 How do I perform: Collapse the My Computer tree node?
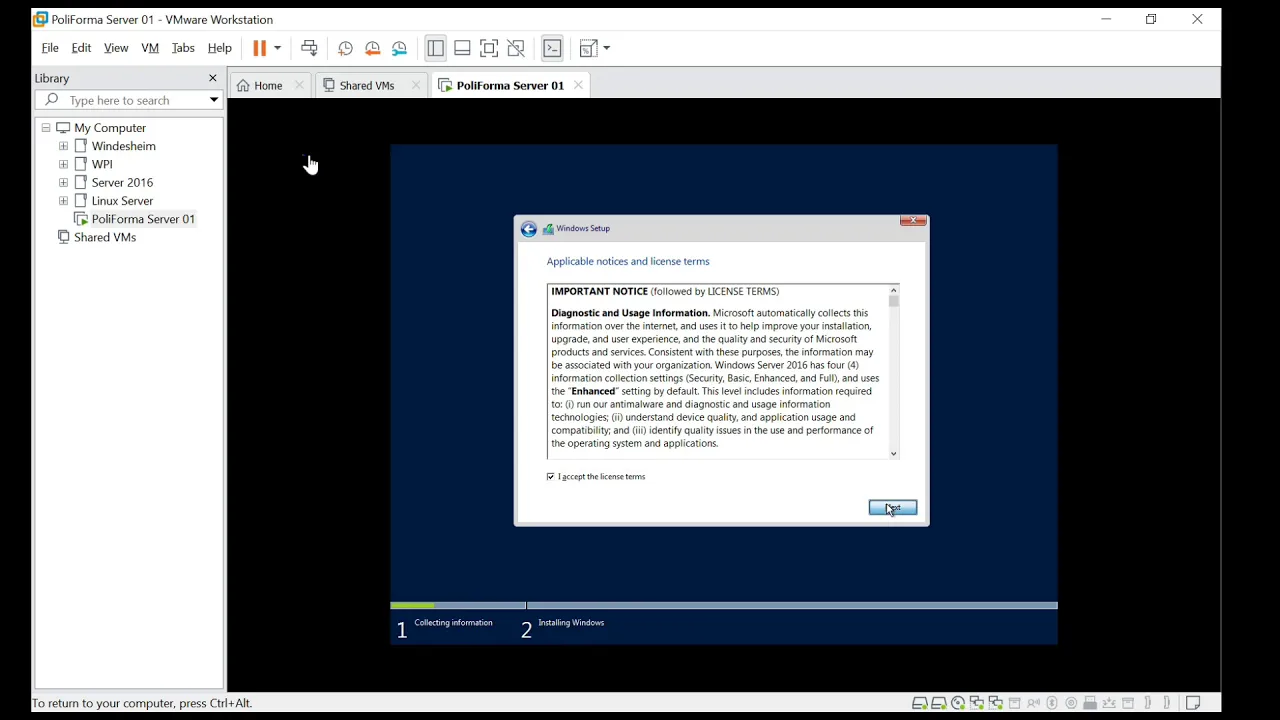(x=46, y=128)
